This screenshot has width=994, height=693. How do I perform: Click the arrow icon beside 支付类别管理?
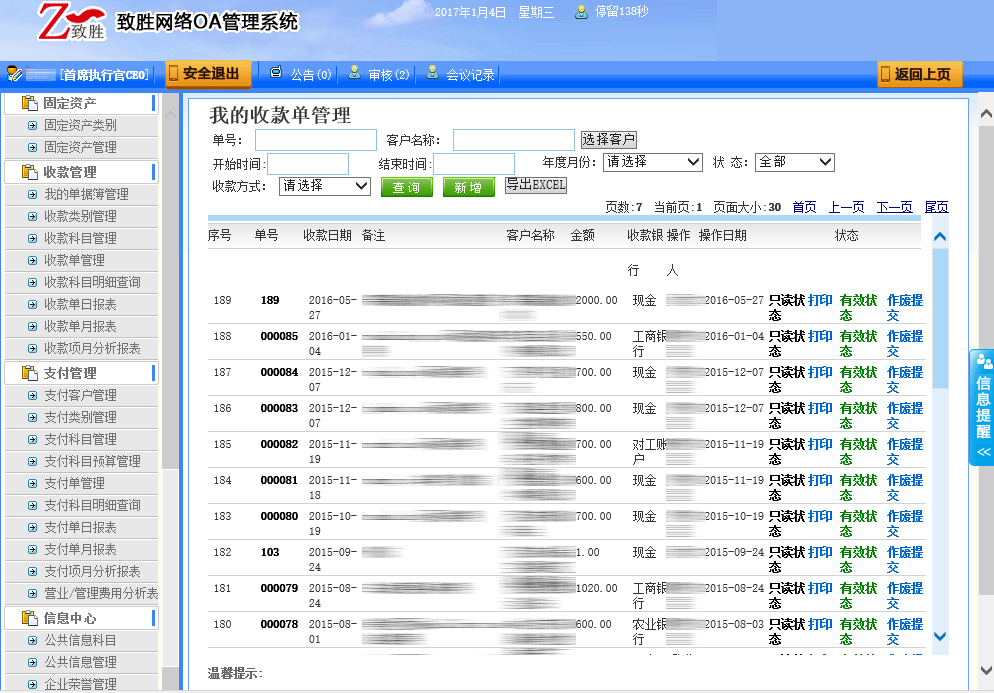pos(32,417)
